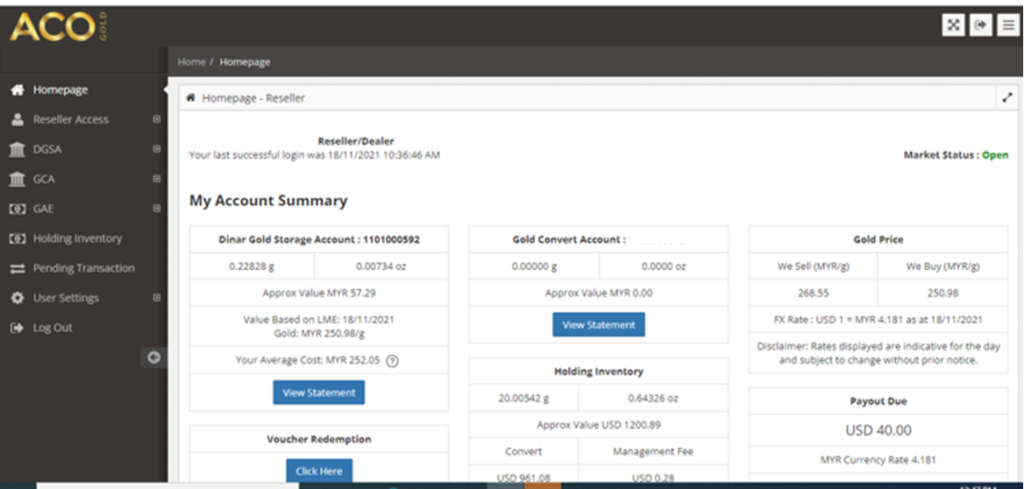Select Log Out in the sidebar
This screenshot has height=489, width=1024.
[52, 328]
